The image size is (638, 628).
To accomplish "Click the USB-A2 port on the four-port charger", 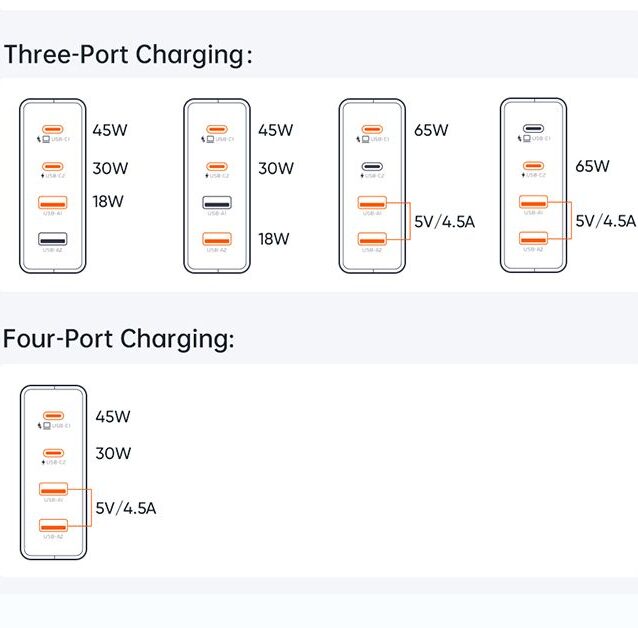I will [53, 526].
